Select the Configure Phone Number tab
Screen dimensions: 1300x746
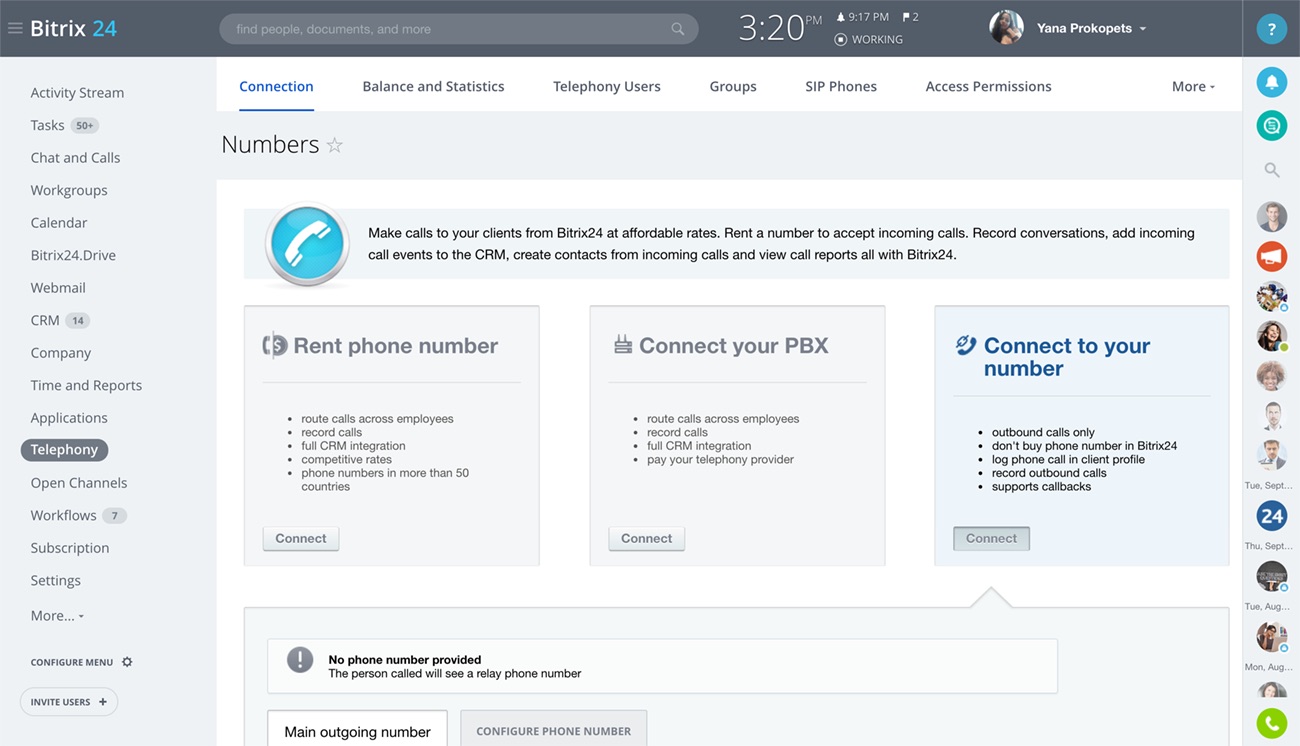click(x=553, y=731)
